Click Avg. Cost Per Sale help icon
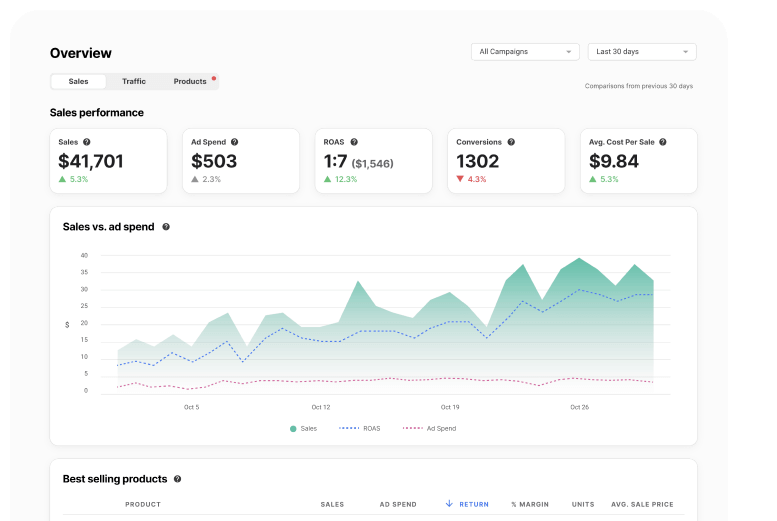The width and height of the screenshot is (777, 521). [663, 142]
